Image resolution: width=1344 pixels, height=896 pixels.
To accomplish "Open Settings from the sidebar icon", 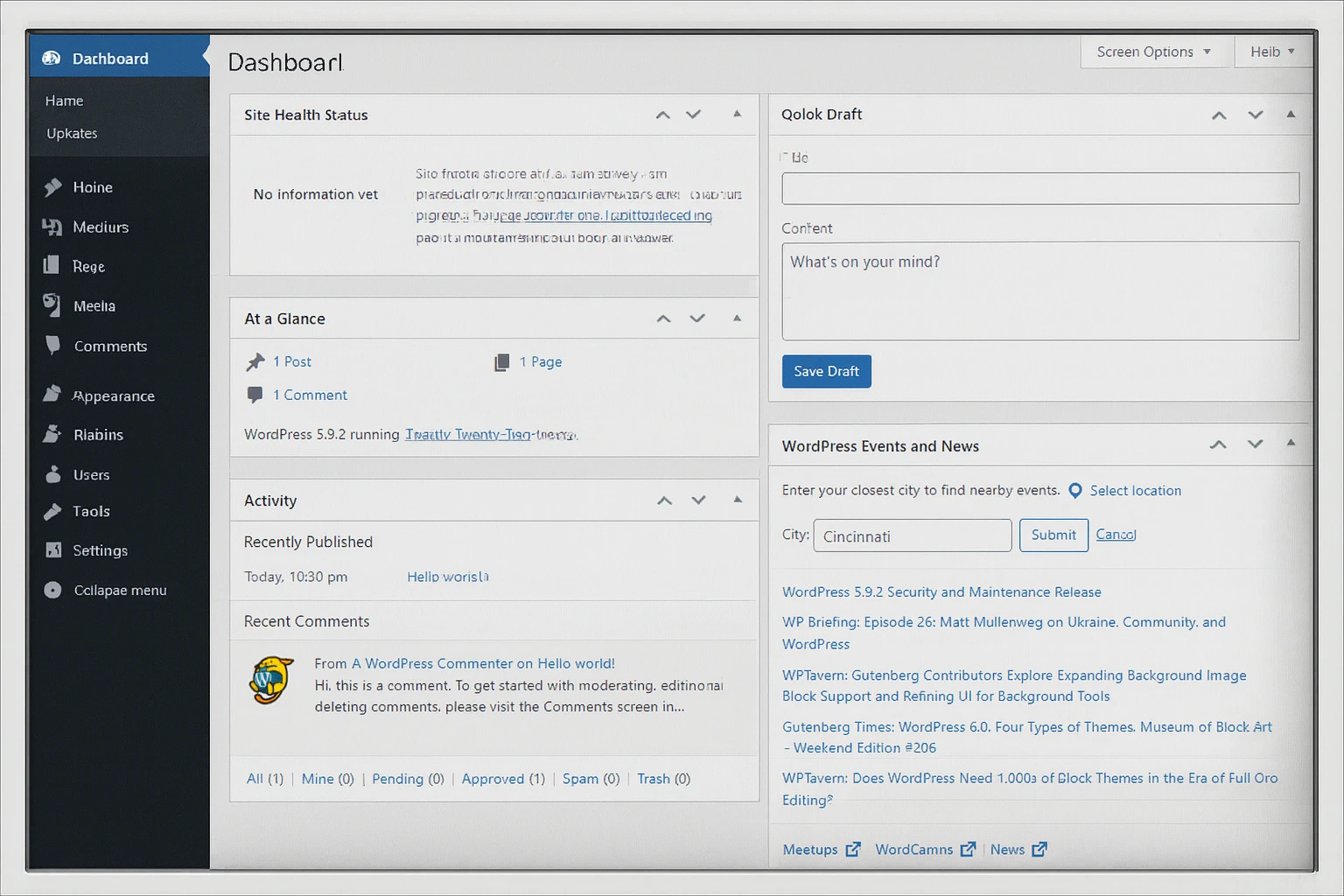I will click(54, 550).
